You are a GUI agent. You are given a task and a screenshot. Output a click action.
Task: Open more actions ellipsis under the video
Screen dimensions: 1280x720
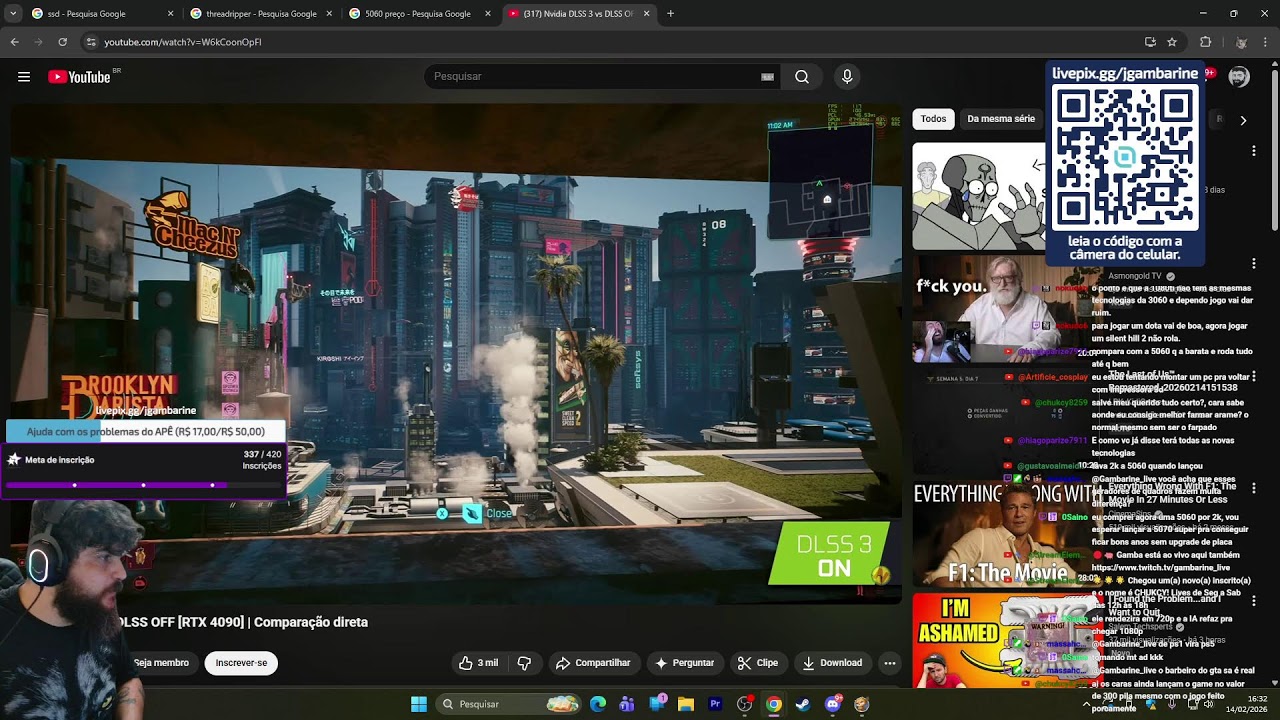pos(890,663)
